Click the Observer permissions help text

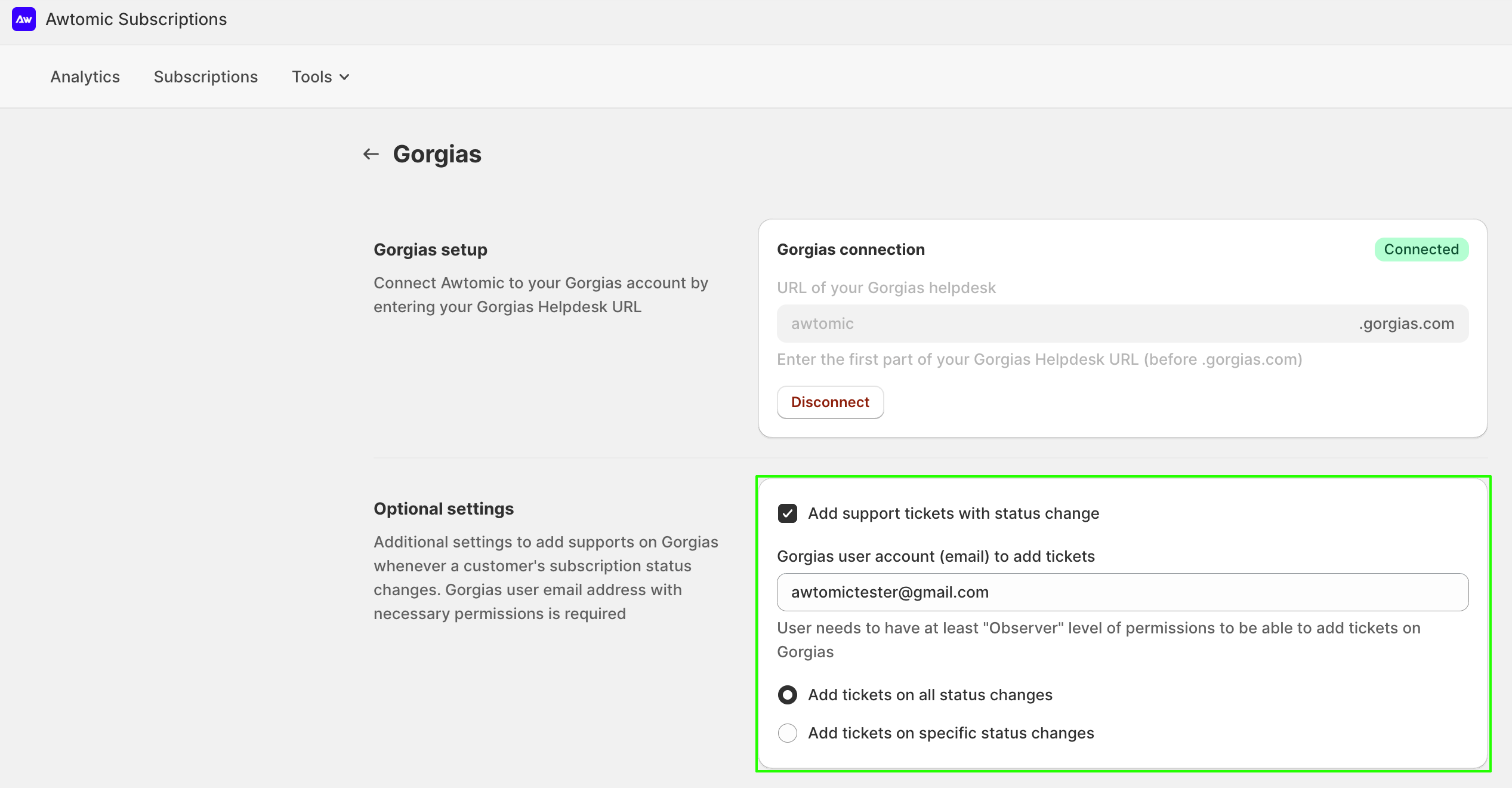coord(1098,640)
